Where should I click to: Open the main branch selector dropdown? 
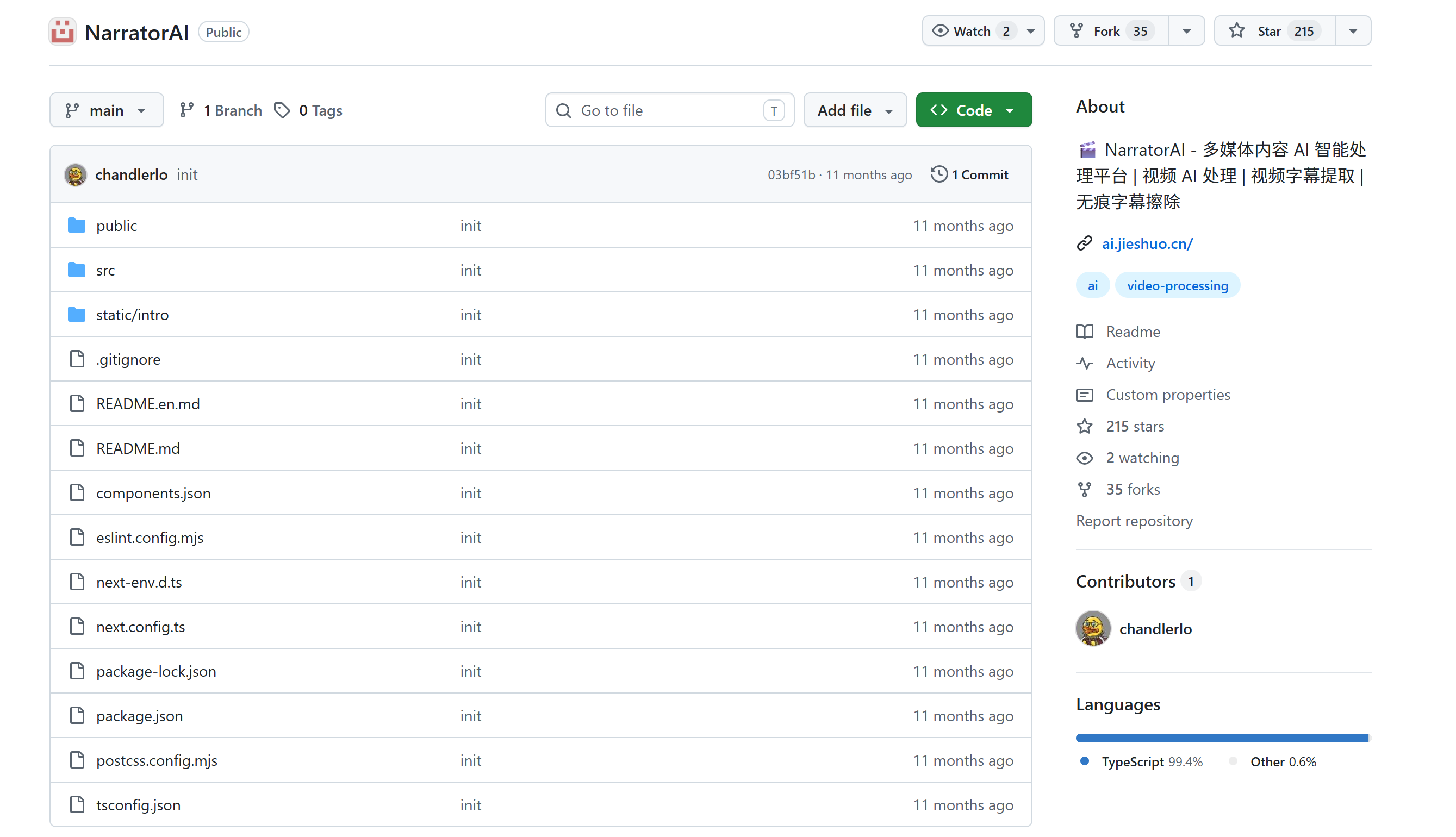point(107,110)
